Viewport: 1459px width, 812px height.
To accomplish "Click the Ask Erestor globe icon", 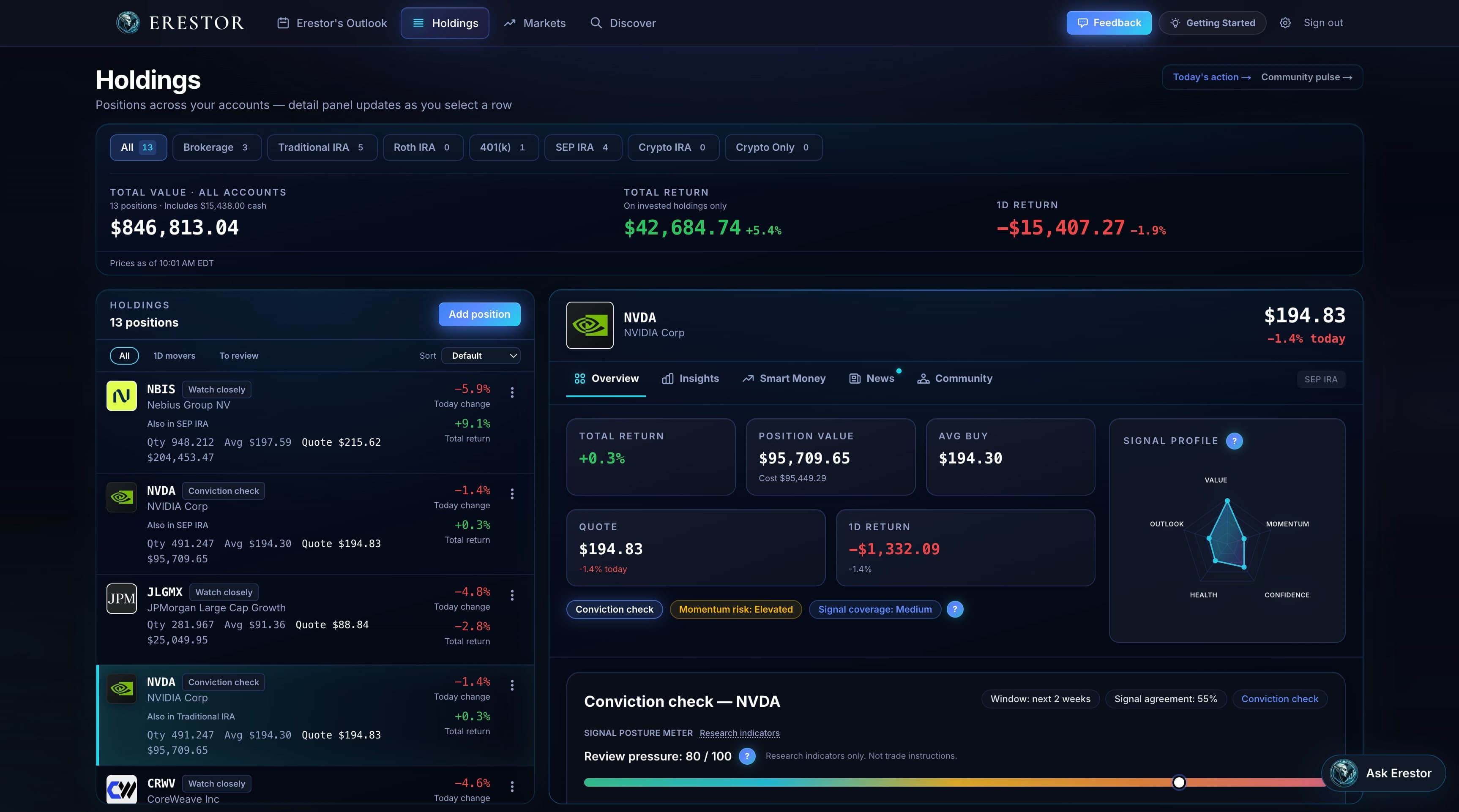I will [x=1344, y=773].
